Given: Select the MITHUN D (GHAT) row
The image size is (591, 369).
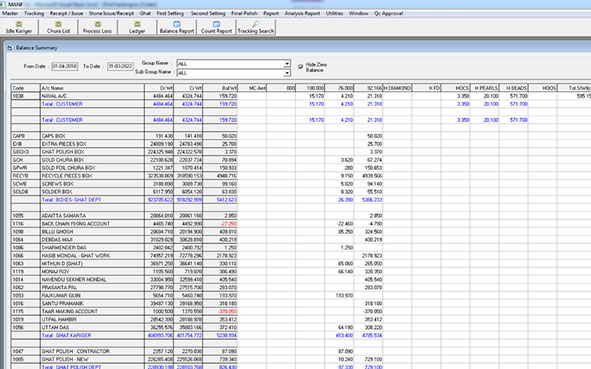Looking at the screenshot, I should [x=62, y=263].
